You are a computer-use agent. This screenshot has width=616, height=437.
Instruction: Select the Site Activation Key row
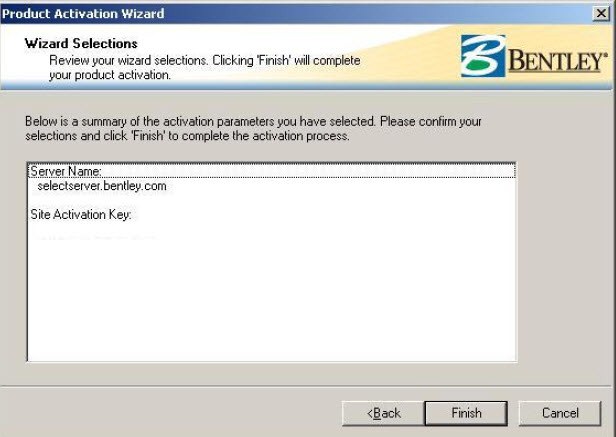click(x=81, y=215)
